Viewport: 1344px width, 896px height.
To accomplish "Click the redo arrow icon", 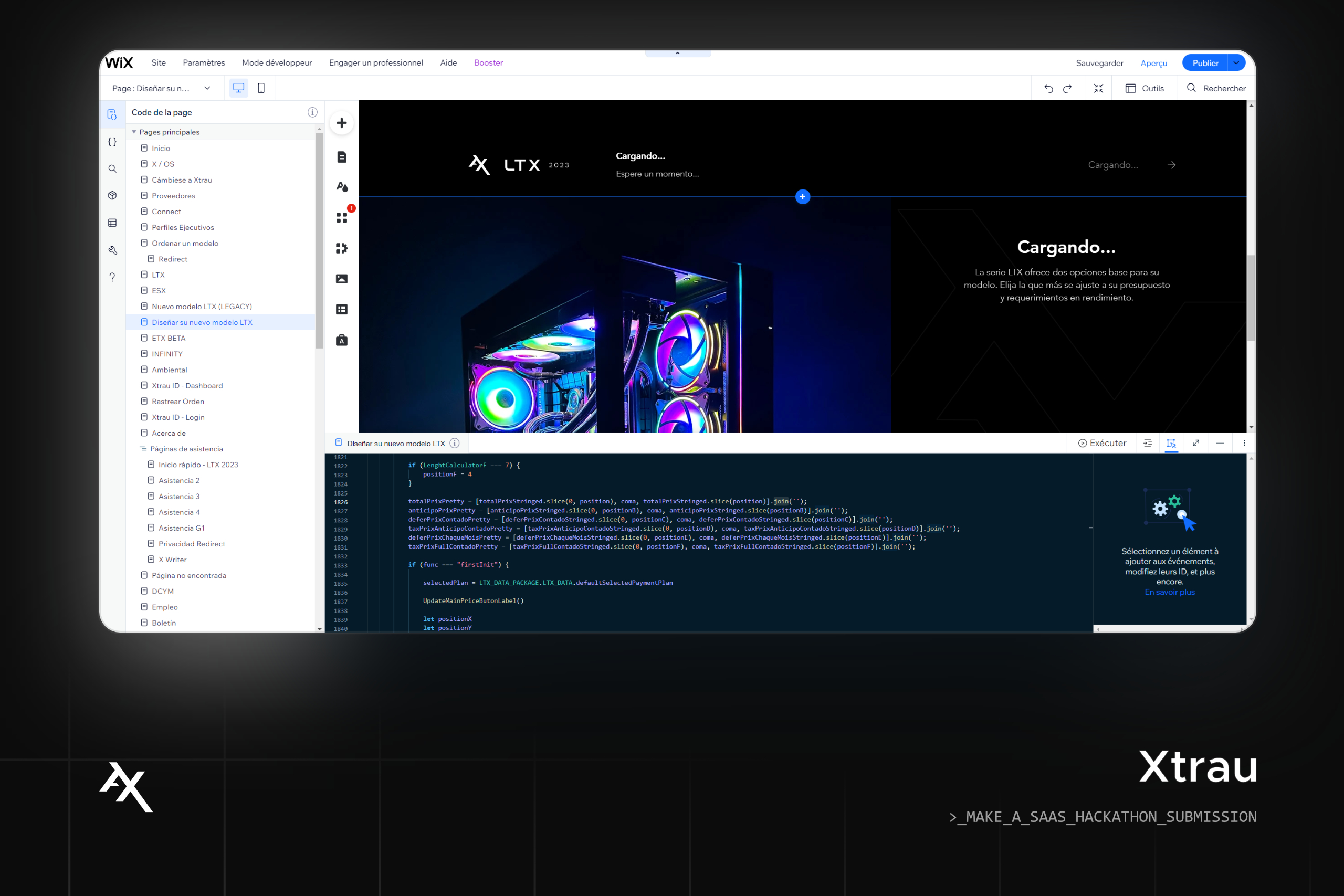I will point(1067,88).
